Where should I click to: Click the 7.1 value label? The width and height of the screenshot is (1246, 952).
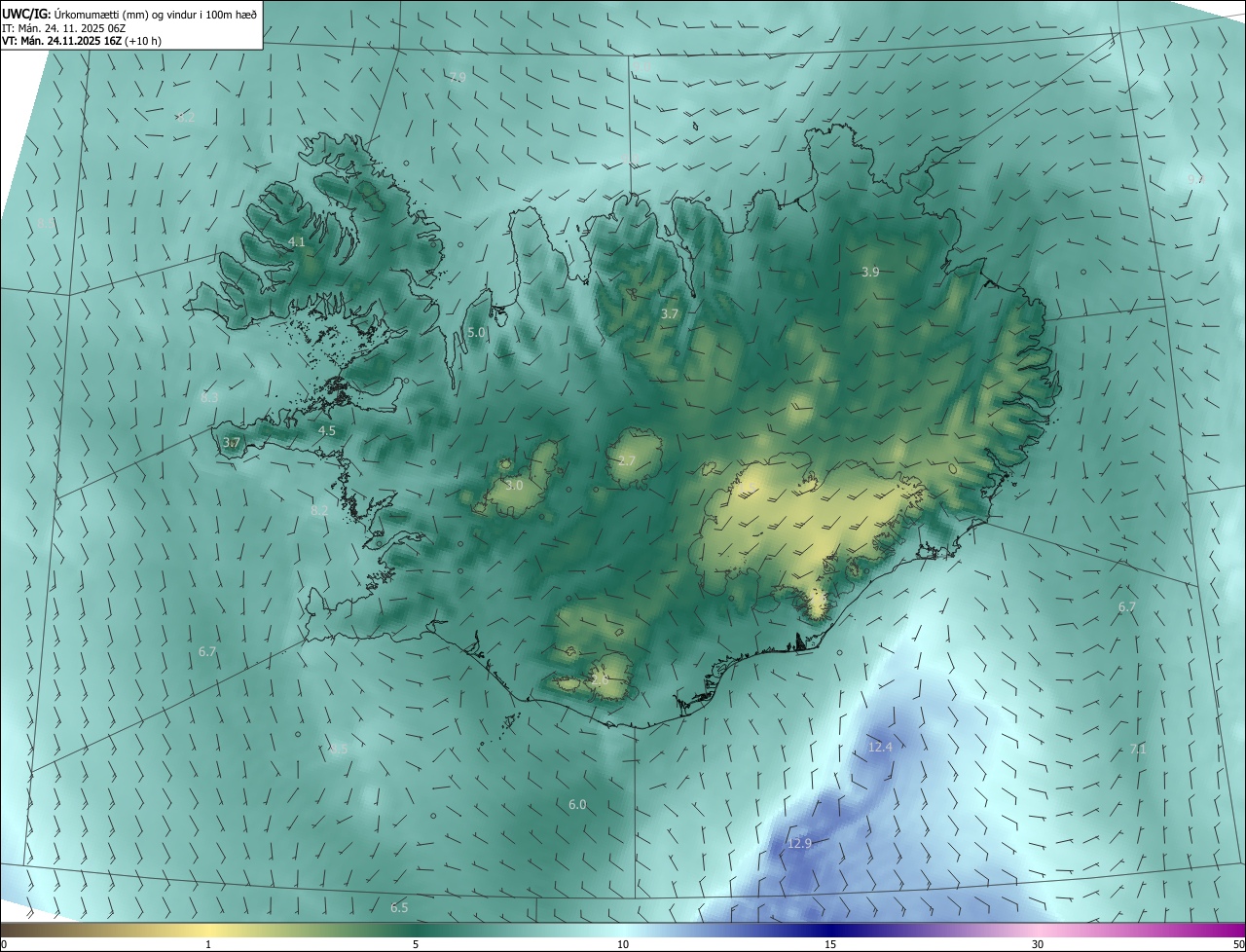pos(1138,750)
